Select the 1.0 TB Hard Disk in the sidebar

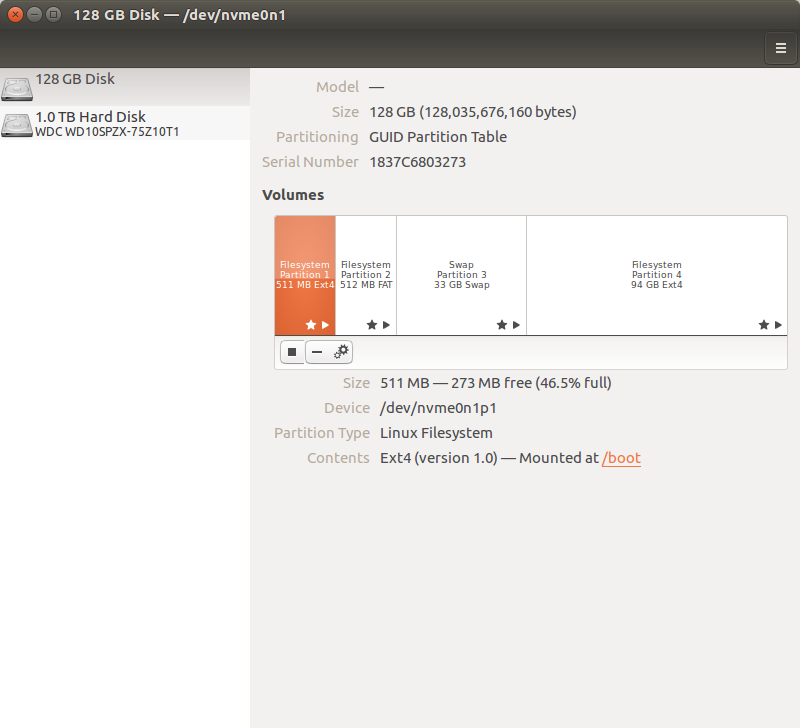pos(125,123)
